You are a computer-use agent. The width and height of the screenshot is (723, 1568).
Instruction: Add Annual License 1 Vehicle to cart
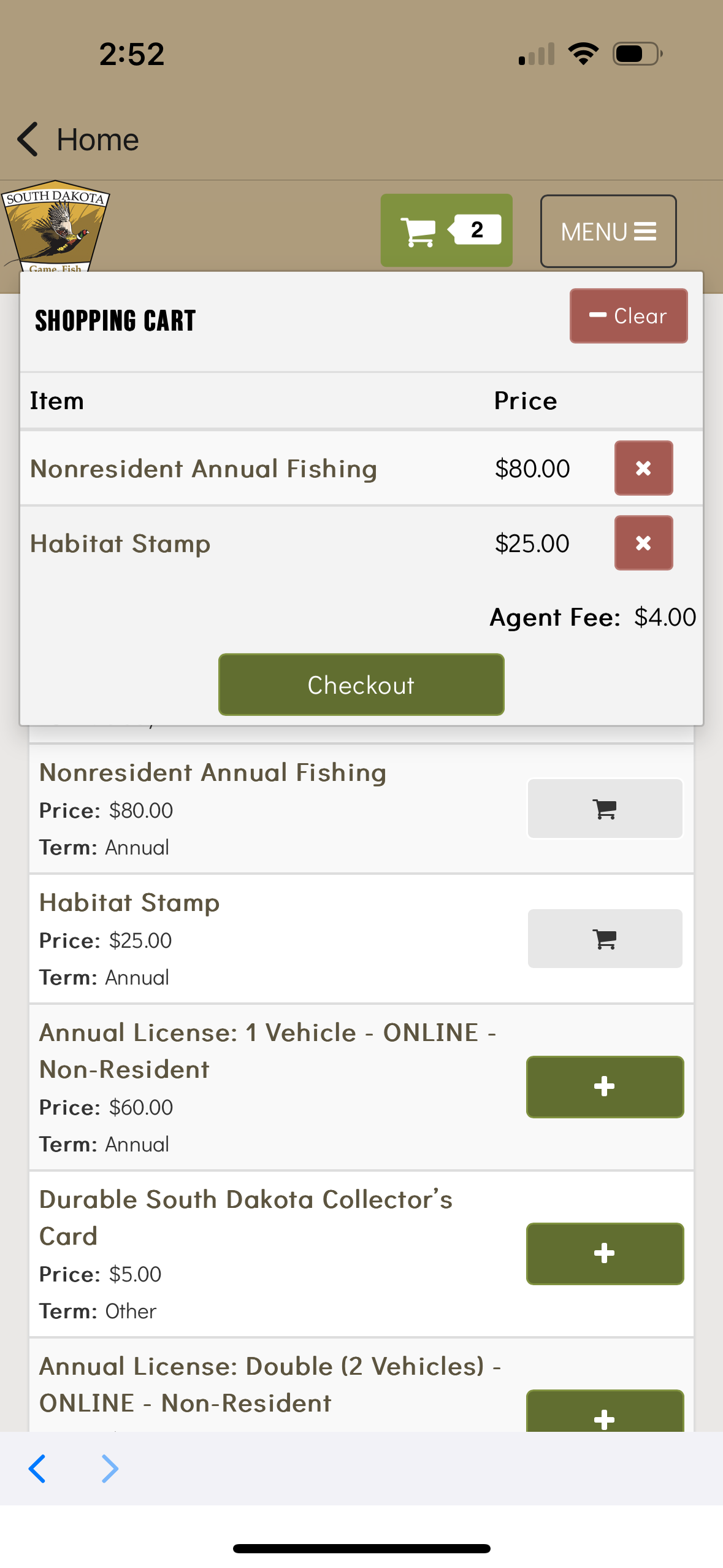click(605, 1086)
